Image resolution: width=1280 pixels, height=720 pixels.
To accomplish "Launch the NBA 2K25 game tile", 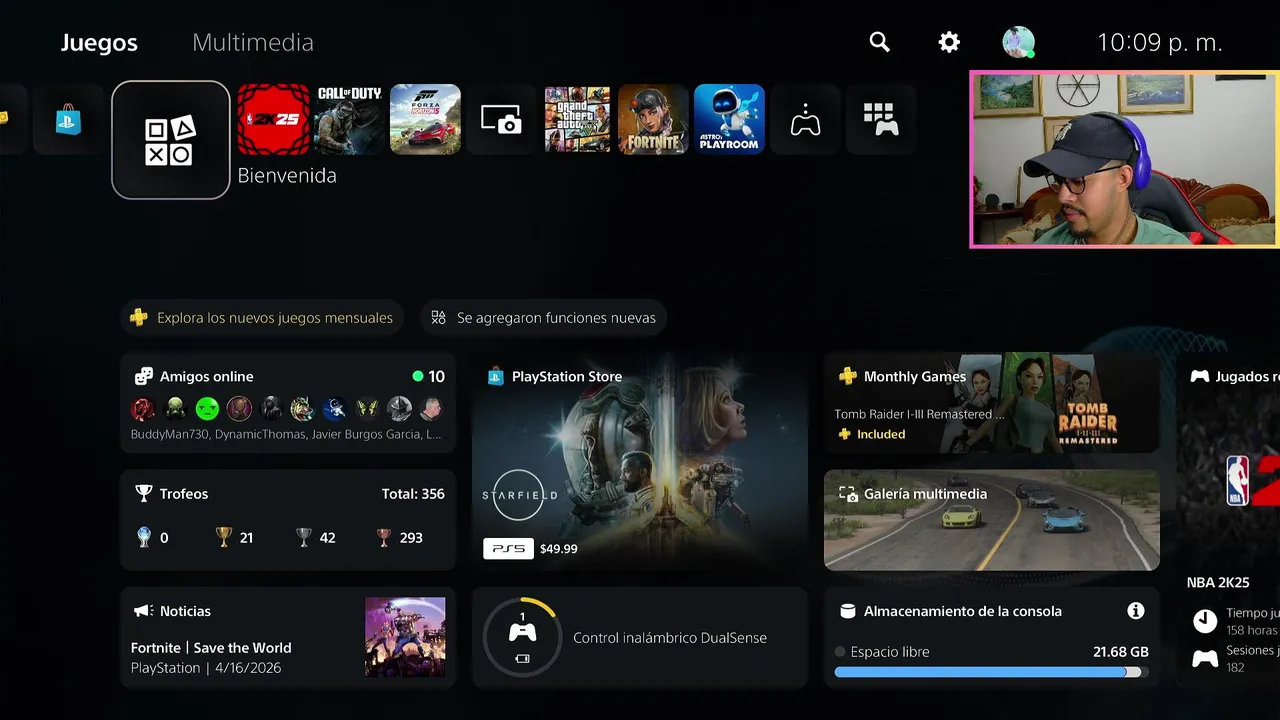I will click(273, 119).
